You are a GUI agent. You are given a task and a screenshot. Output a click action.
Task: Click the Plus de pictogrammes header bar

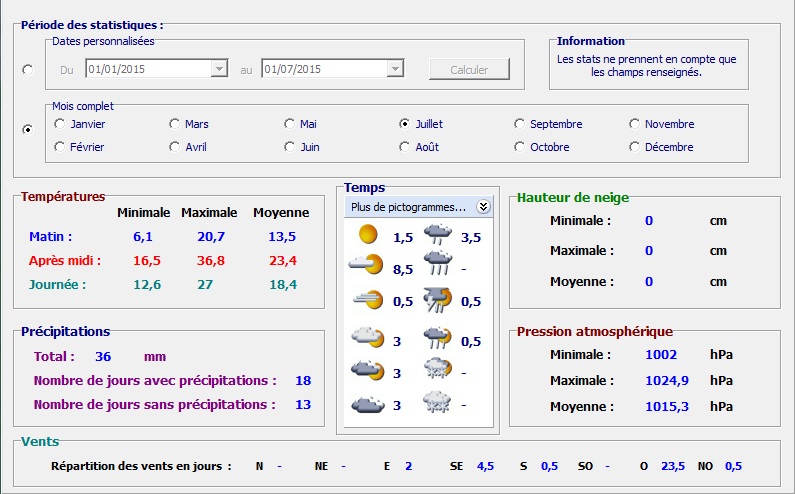(418, 207)
